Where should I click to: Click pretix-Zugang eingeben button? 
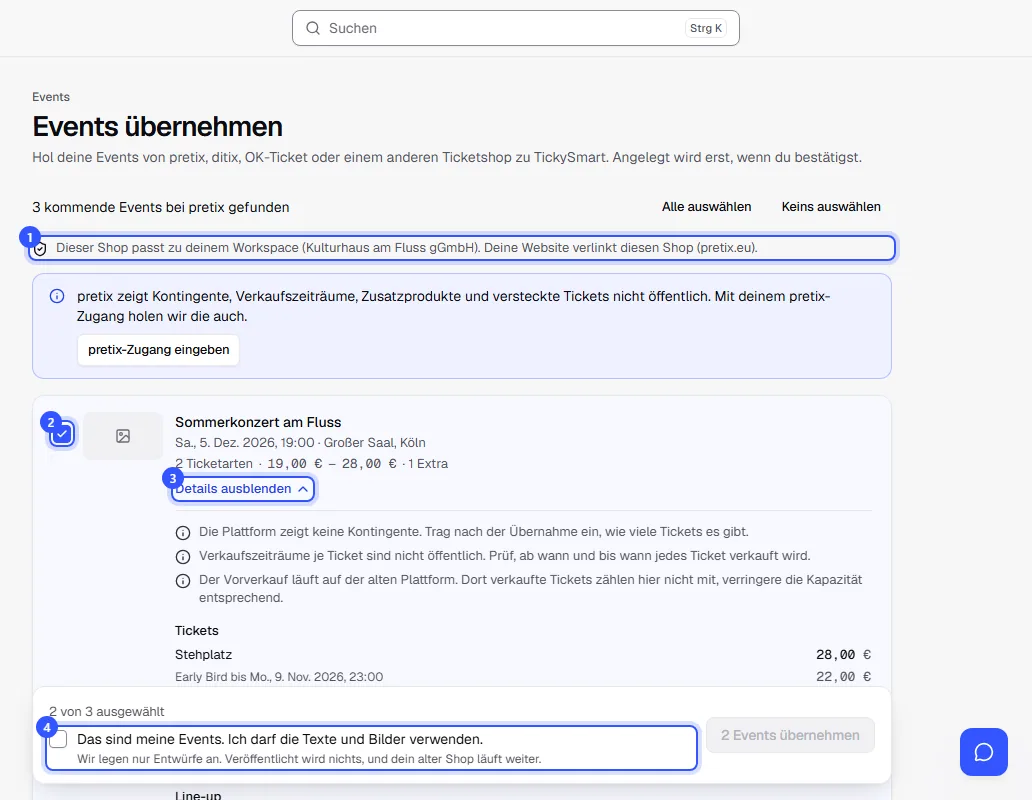(x=159, y=349)
